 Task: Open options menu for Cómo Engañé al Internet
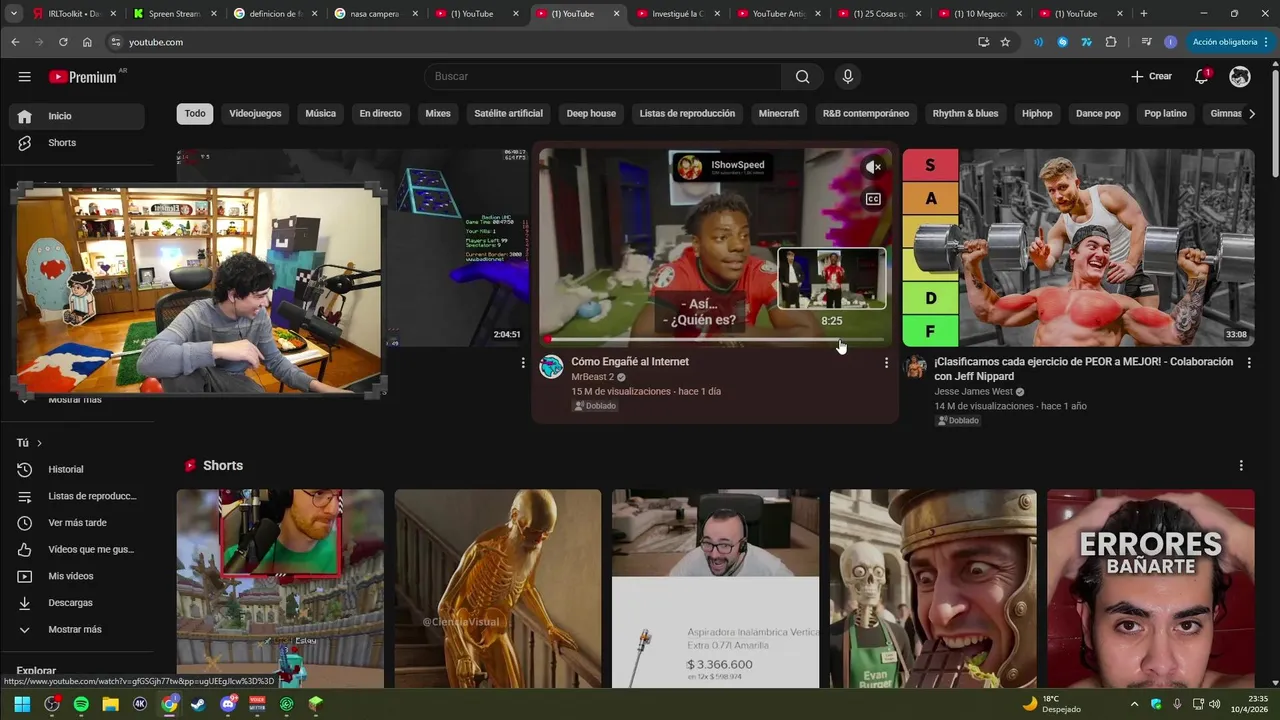(x=886, y=363)
